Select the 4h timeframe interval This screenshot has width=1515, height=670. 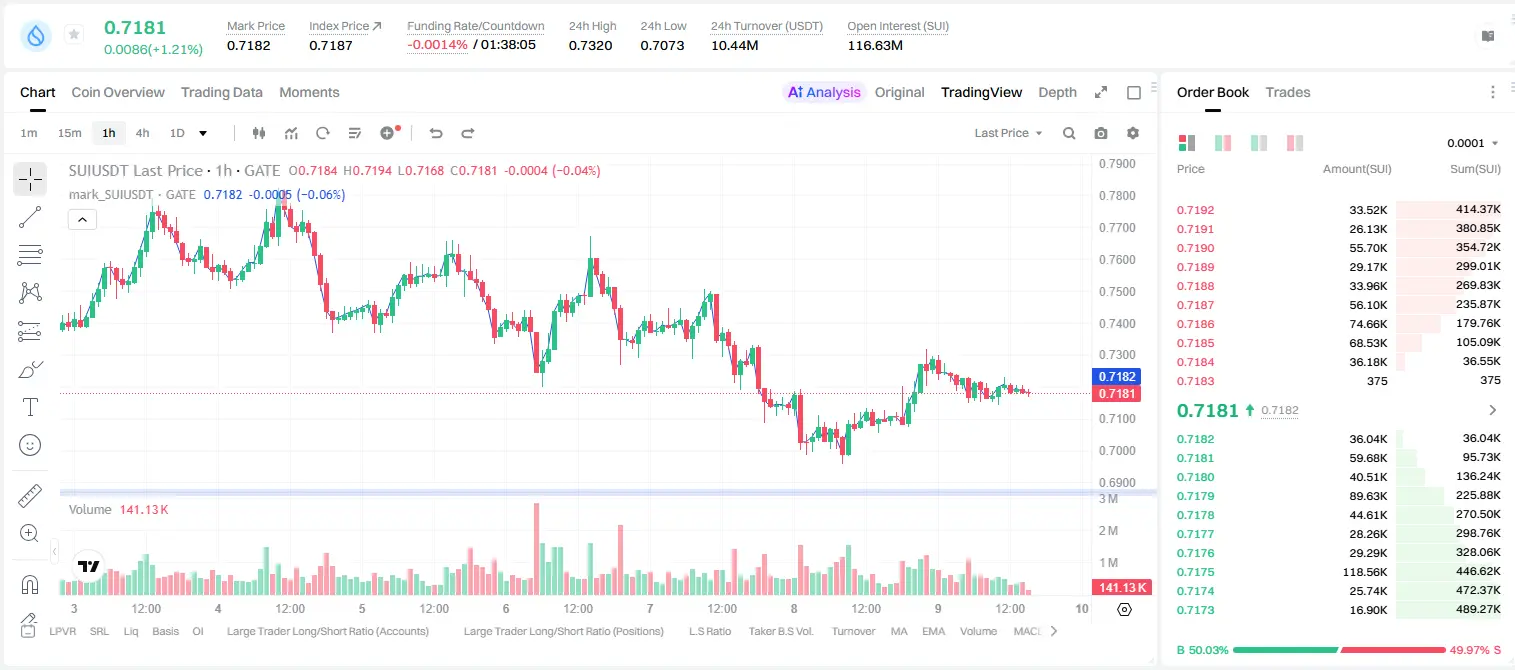tap(142, 133)
